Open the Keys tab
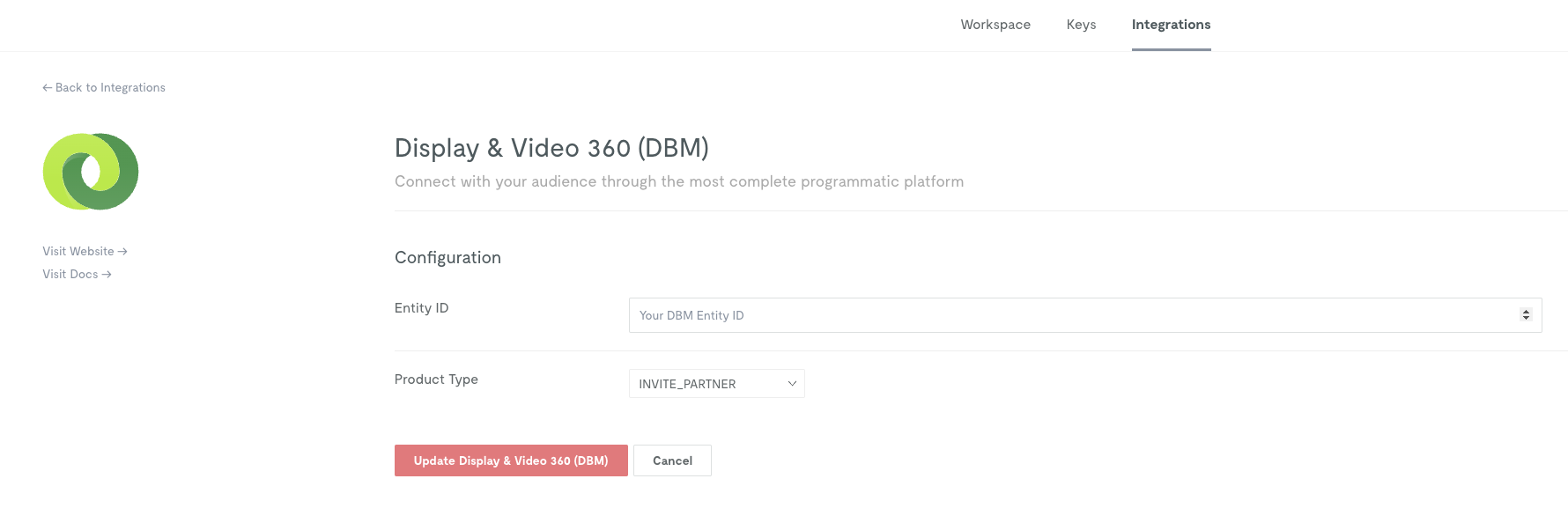The height and width of the screenshot is (523, 1568). [x=1081, y=25]
